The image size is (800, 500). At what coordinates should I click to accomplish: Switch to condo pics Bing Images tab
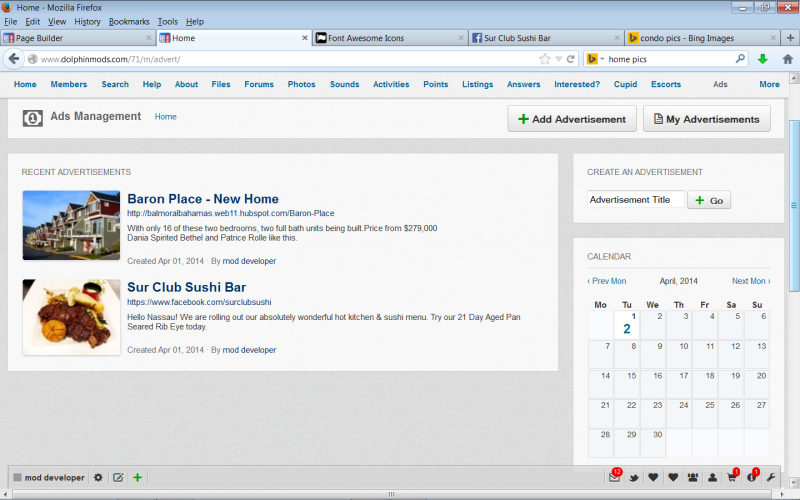pos(703,38)
